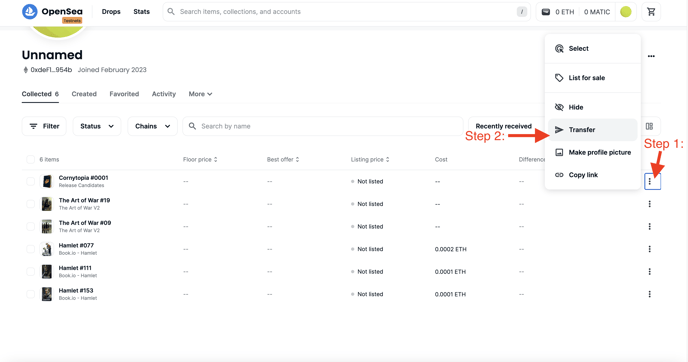The width and height of the screenshot is (688, 362).
Task: Check the Hamlet #153 row checkbox
Action: (30, 294)
